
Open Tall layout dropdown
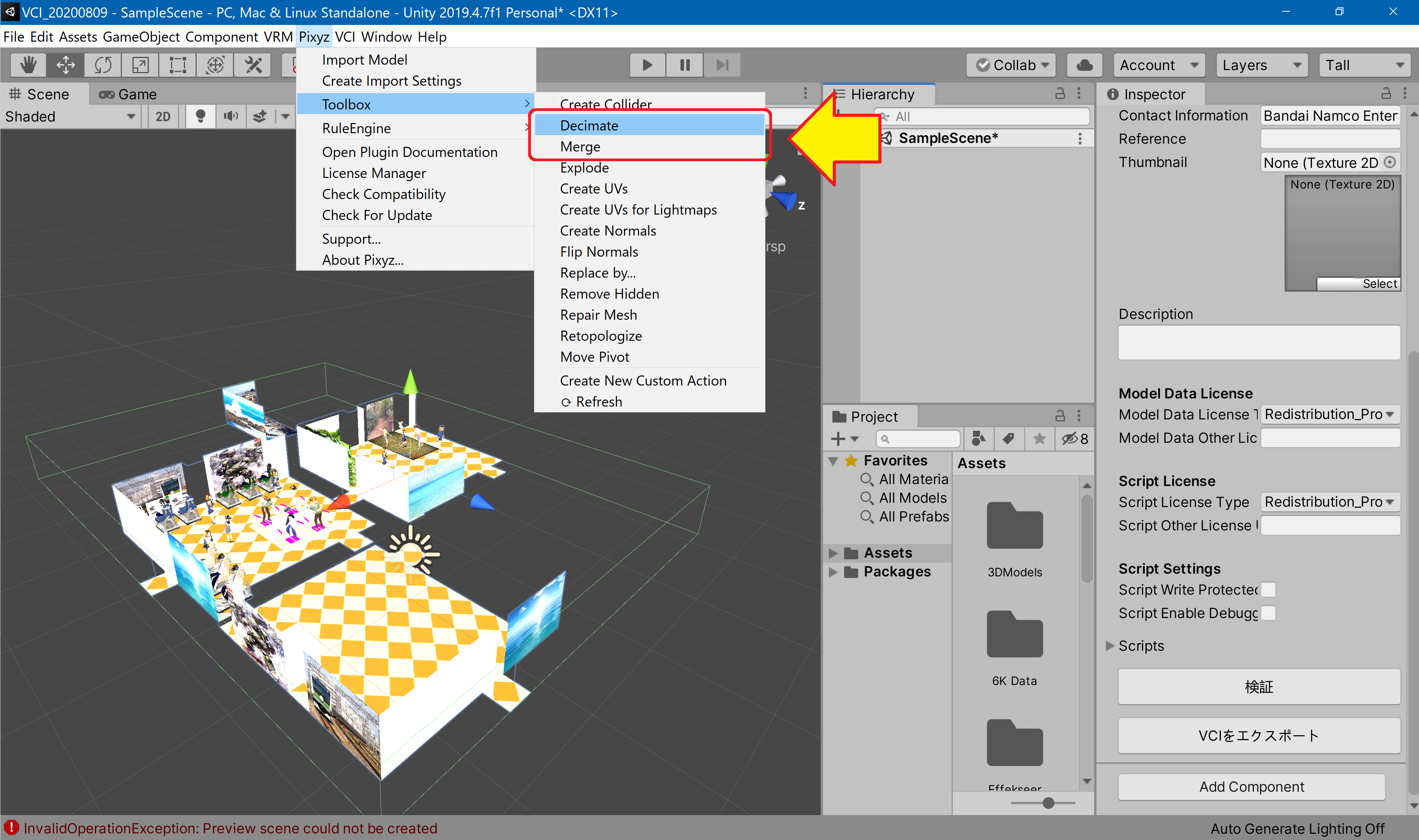1364,65
